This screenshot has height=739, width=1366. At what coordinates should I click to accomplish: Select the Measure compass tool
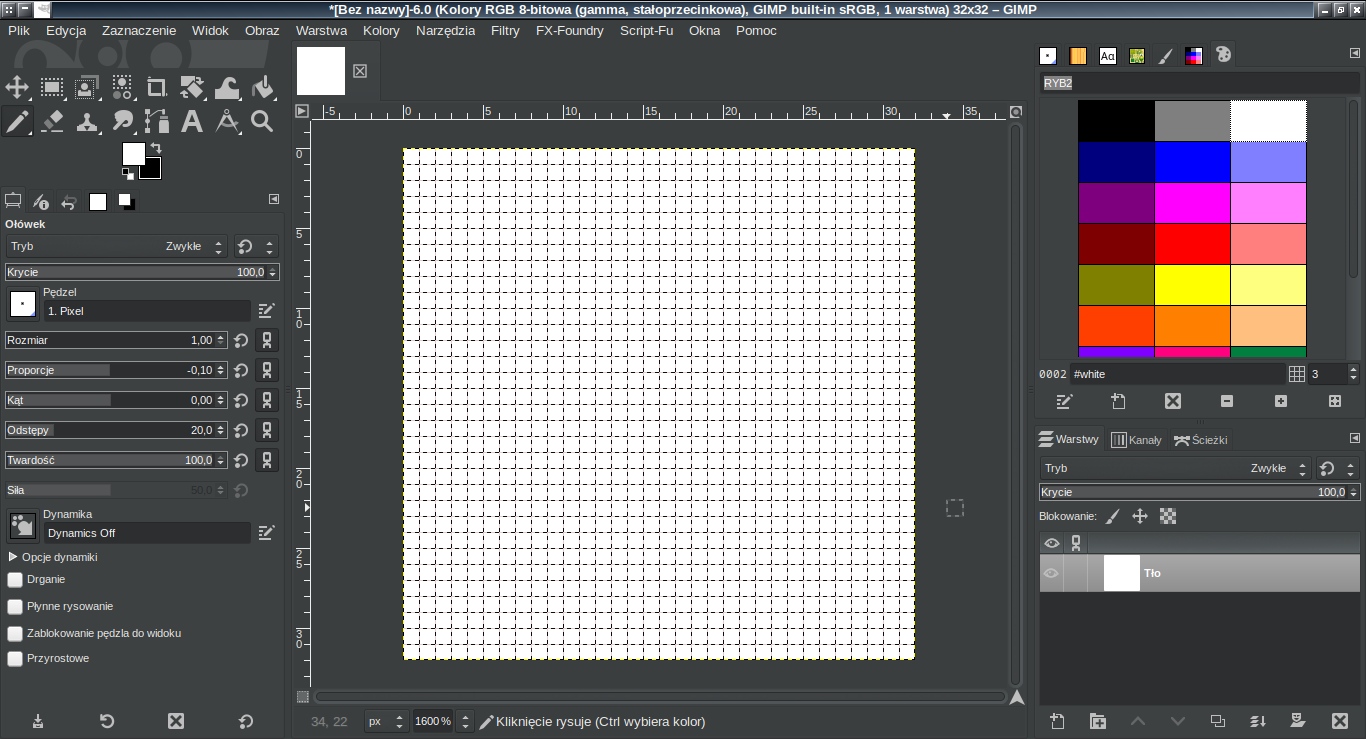click(x=227, y=121)
